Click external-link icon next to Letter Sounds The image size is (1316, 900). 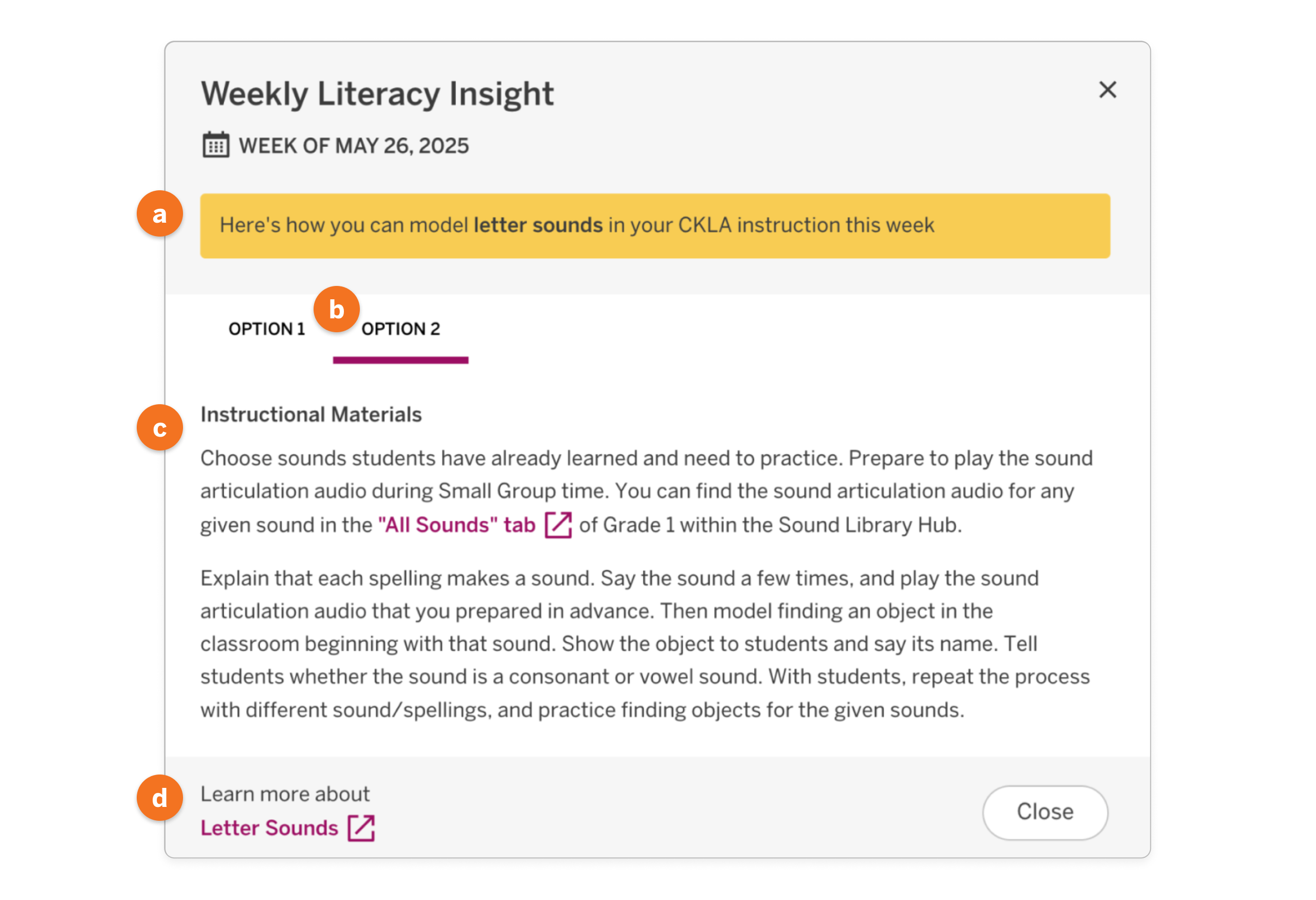[361, 828]
